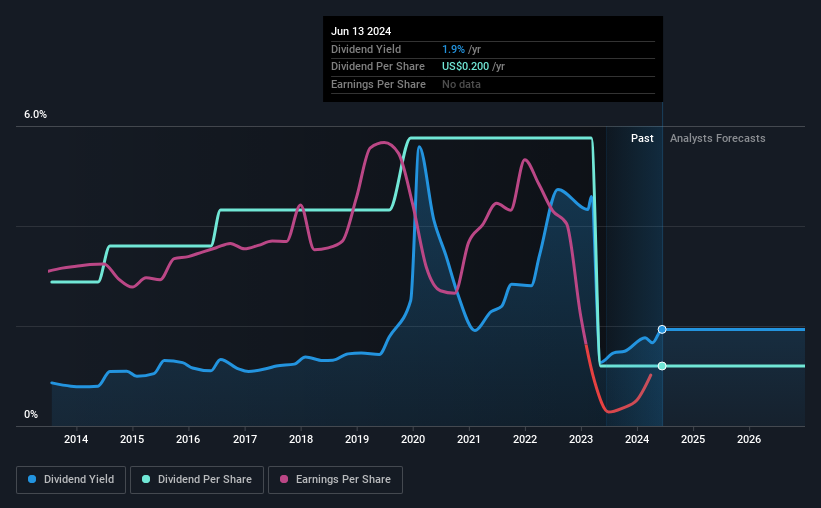Click the 'Analysts Forecasts' label
This screenshot has height=508, width=821.
click(717, 138)
